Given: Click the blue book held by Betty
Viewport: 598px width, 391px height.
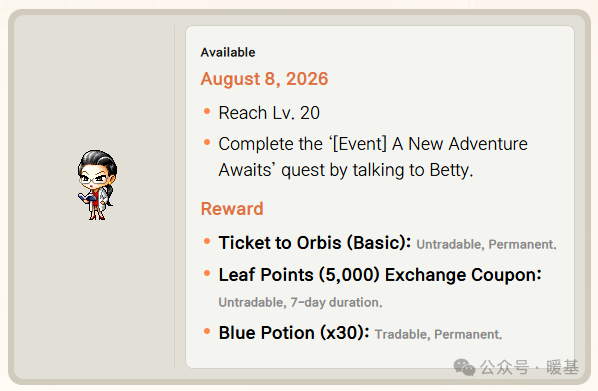Looking at the screenshot, I should [x=86, y=198].
